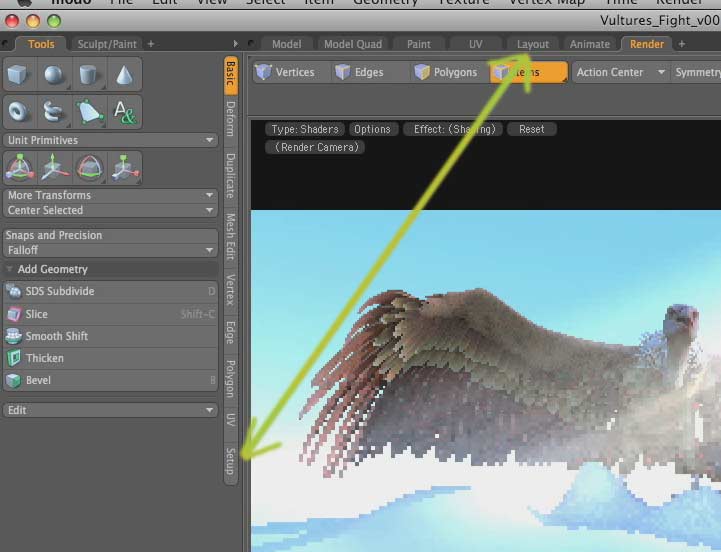Select the Deform vertical tab
The height and width of the screenshot is (552, 721).
click(x=231, y=119)
